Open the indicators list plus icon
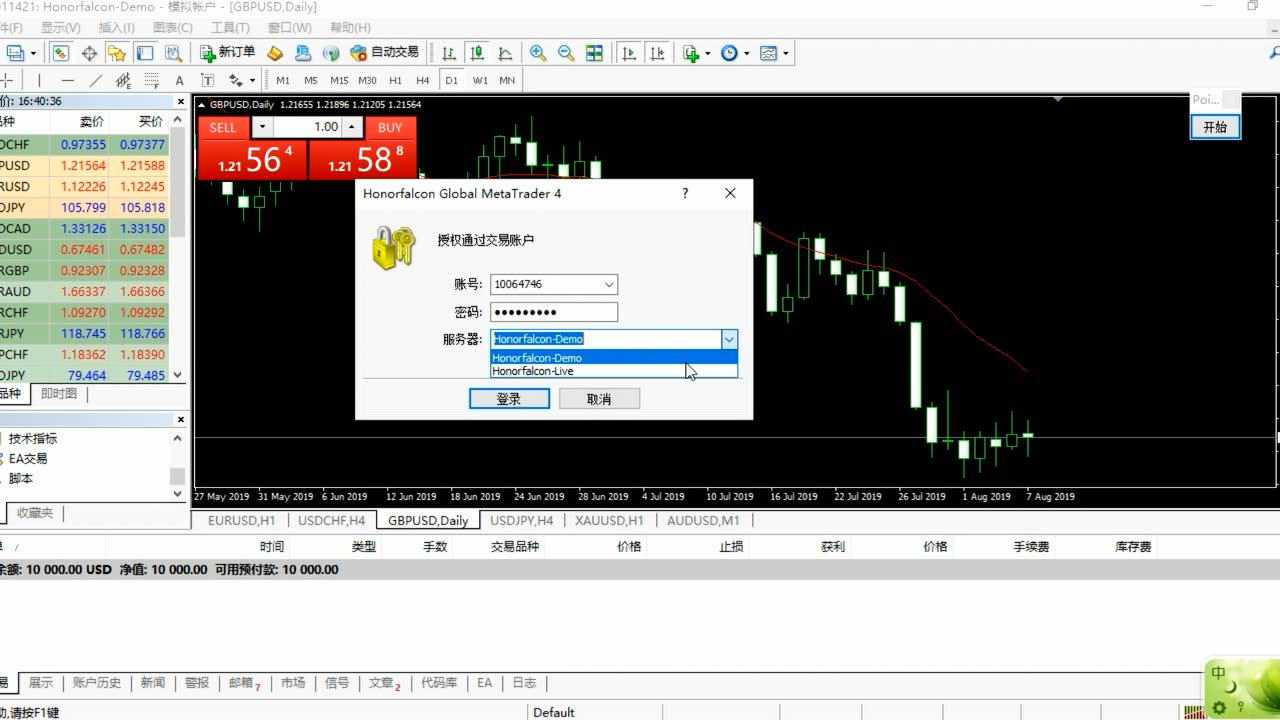 pyautogui.click(x=691, y=53)
